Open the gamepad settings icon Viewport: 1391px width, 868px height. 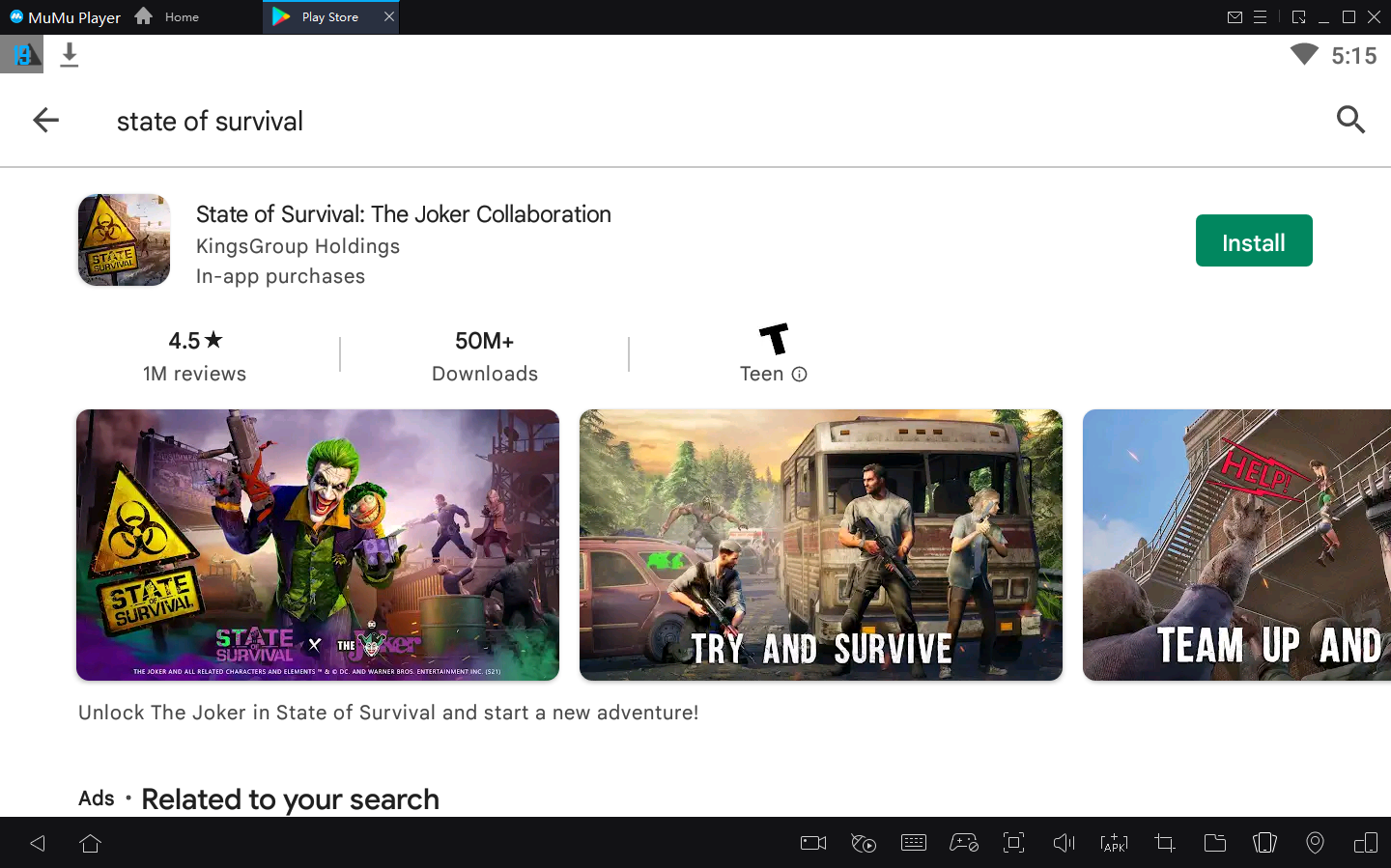tap(964, 843)
